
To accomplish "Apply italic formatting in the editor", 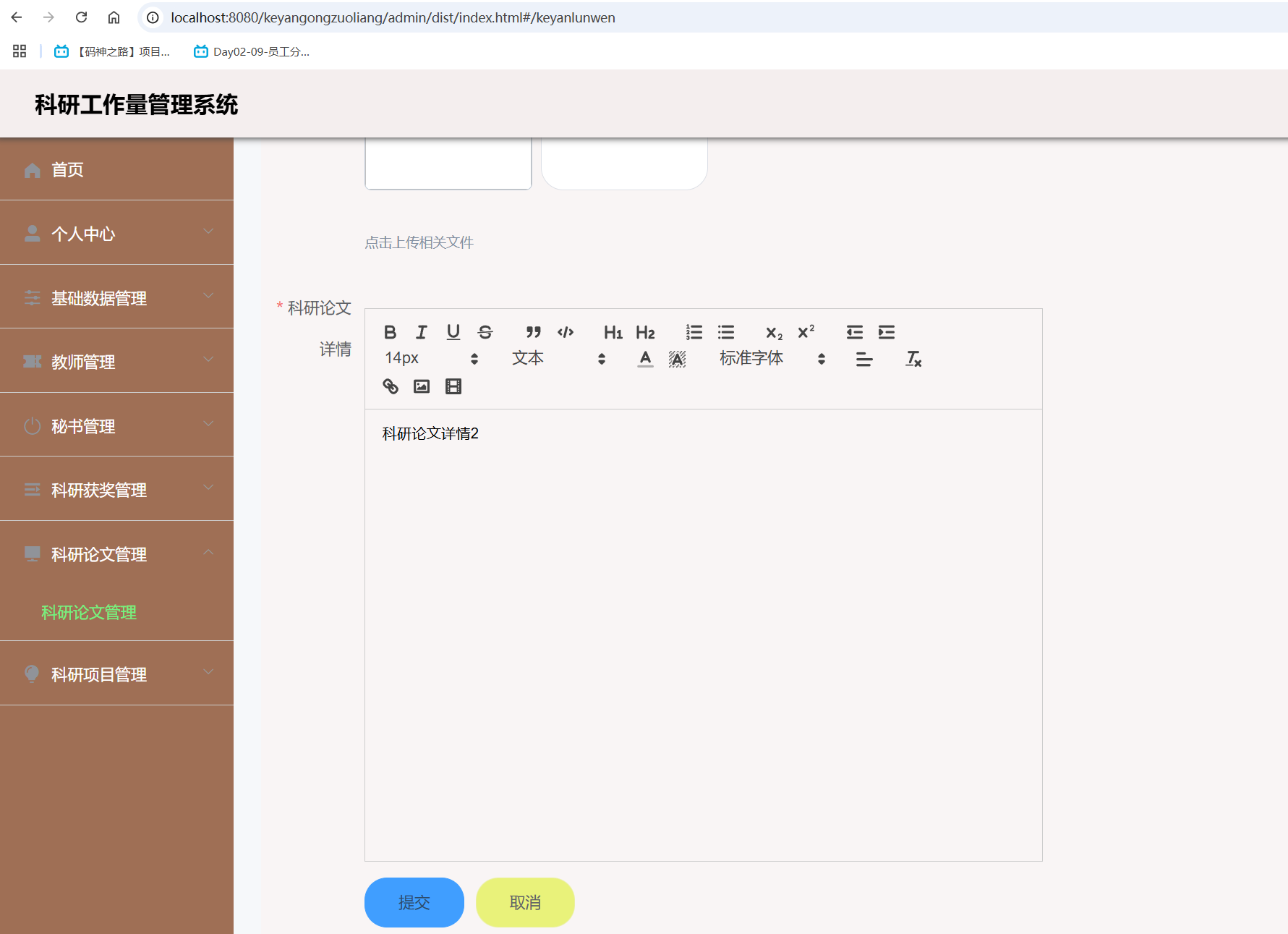I will [422, 332].
